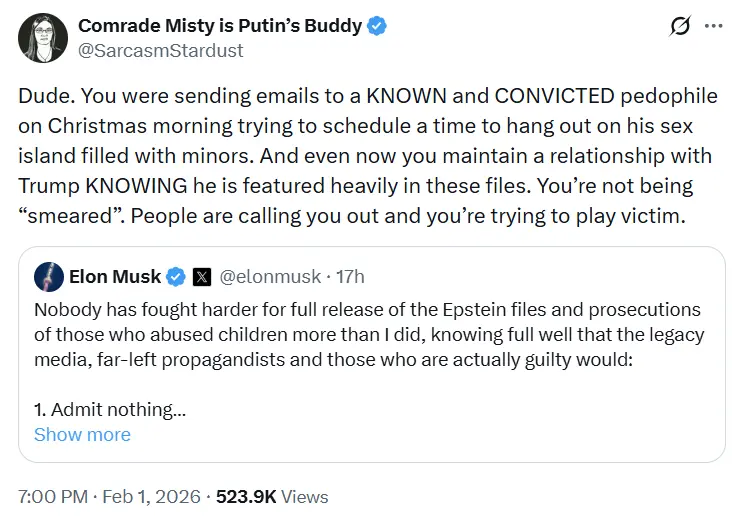Viewport: 745px width, 517px height.
Task: Click the 7:00 PM post time
Action: [x=50, y=496]
